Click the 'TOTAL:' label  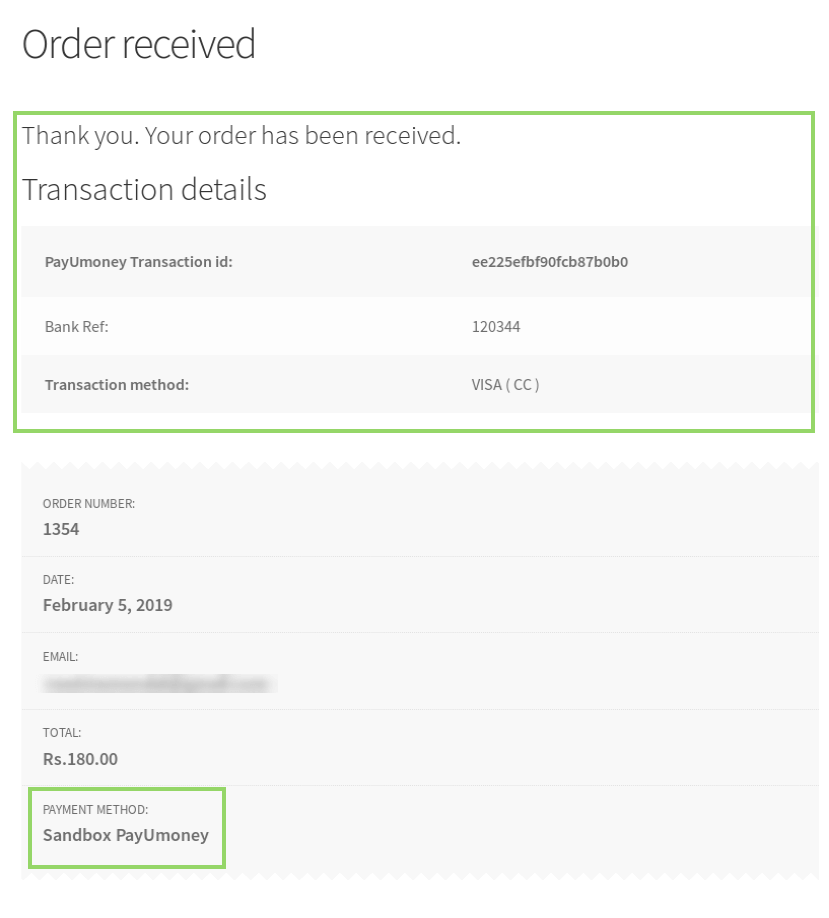(62, 733)
